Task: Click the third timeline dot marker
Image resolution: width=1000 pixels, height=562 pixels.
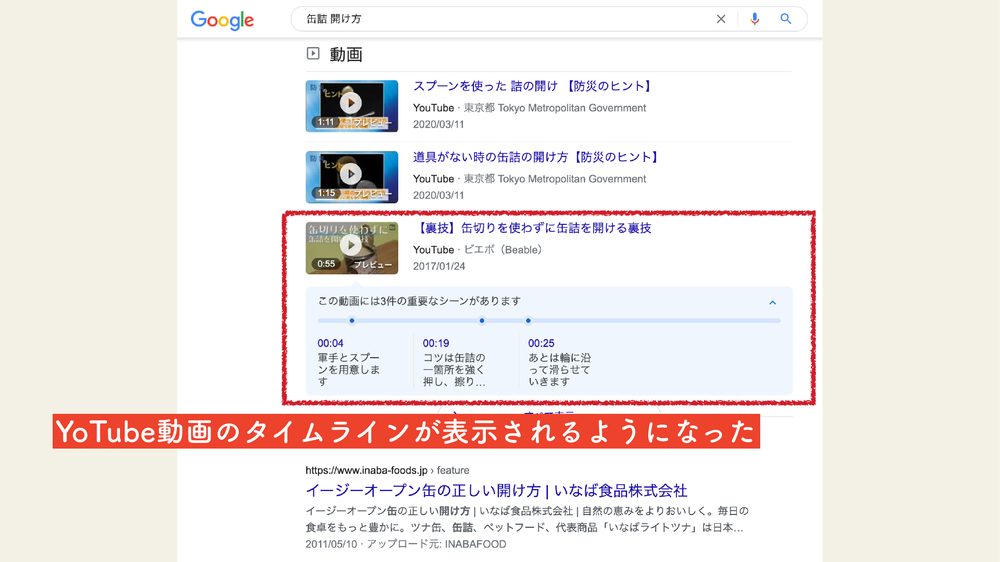Action: (528, 321)
